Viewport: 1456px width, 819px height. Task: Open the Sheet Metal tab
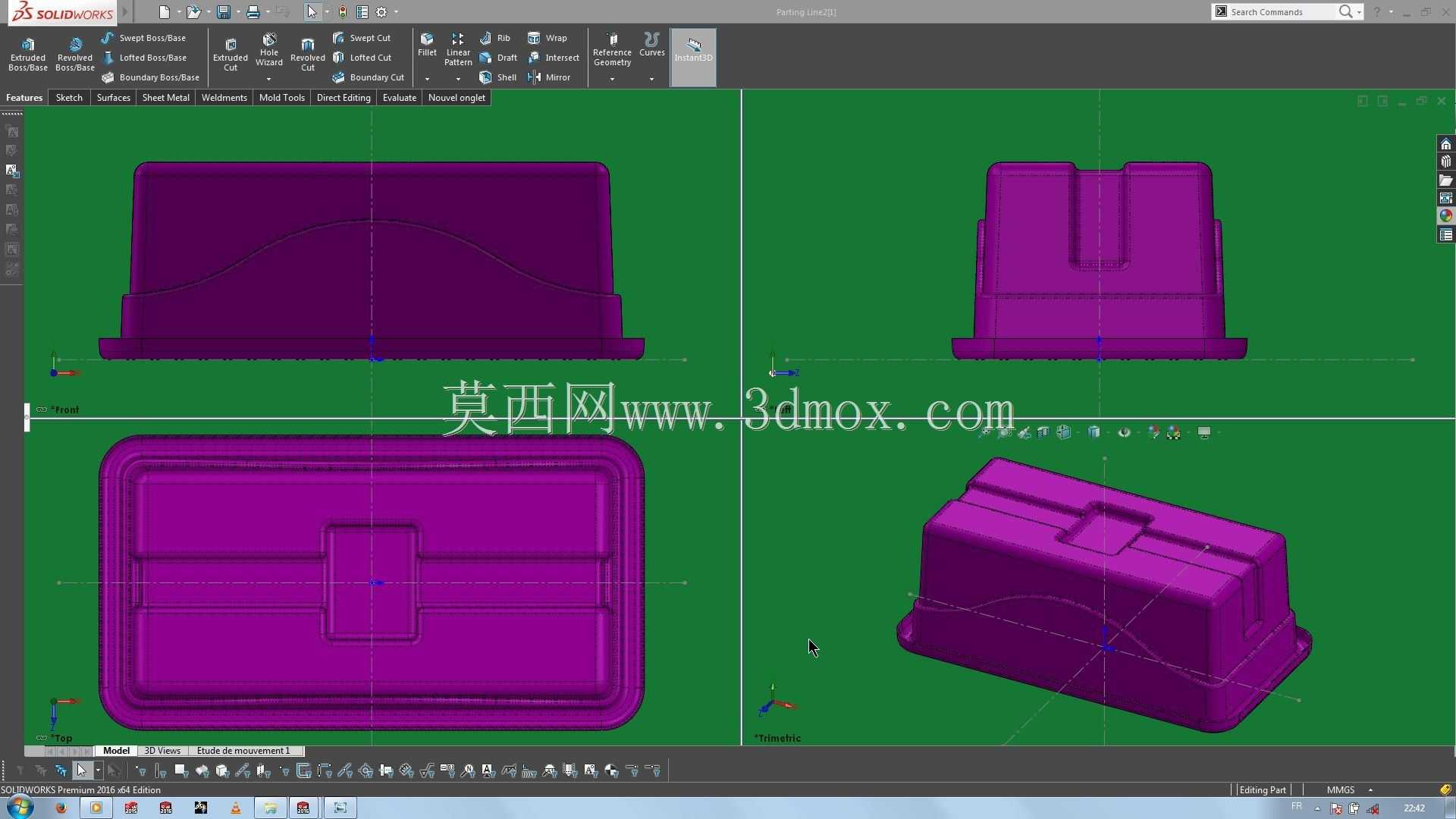tap(166, 98)
